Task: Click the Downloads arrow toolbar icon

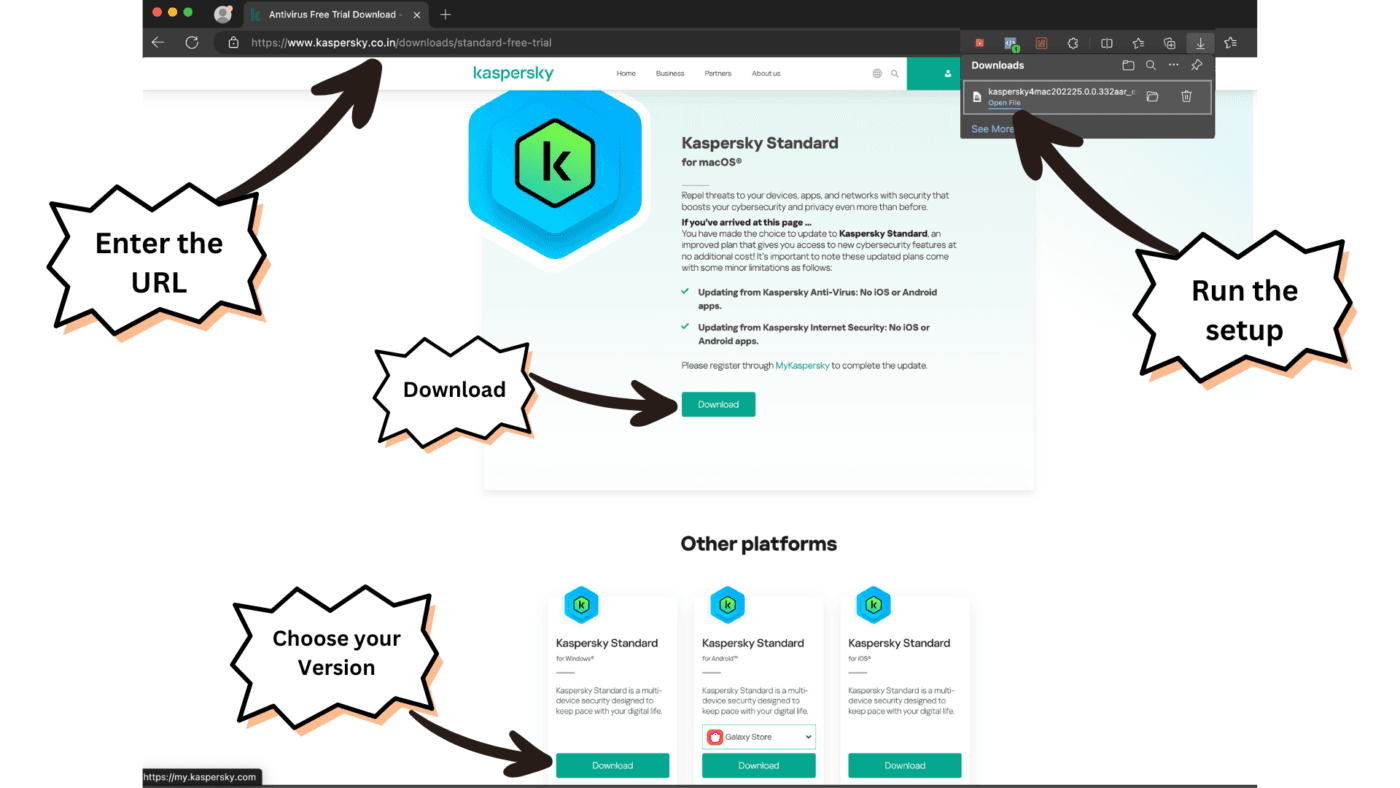Action: (x=1201, y=43)
